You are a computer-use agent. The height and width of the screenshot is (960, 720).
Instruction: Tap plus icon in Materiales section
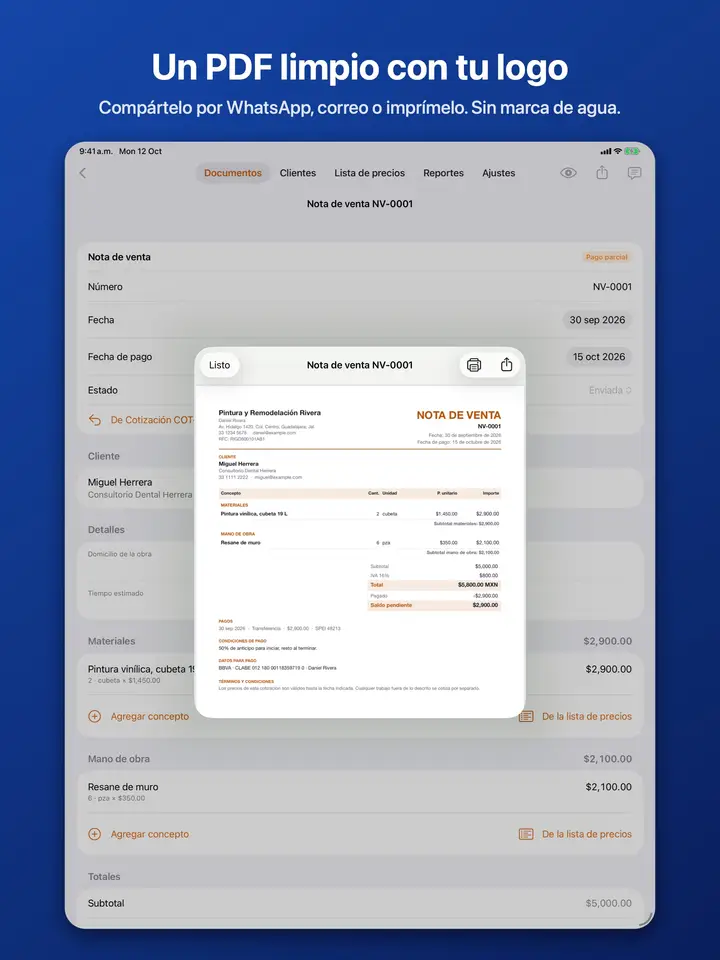95,716
